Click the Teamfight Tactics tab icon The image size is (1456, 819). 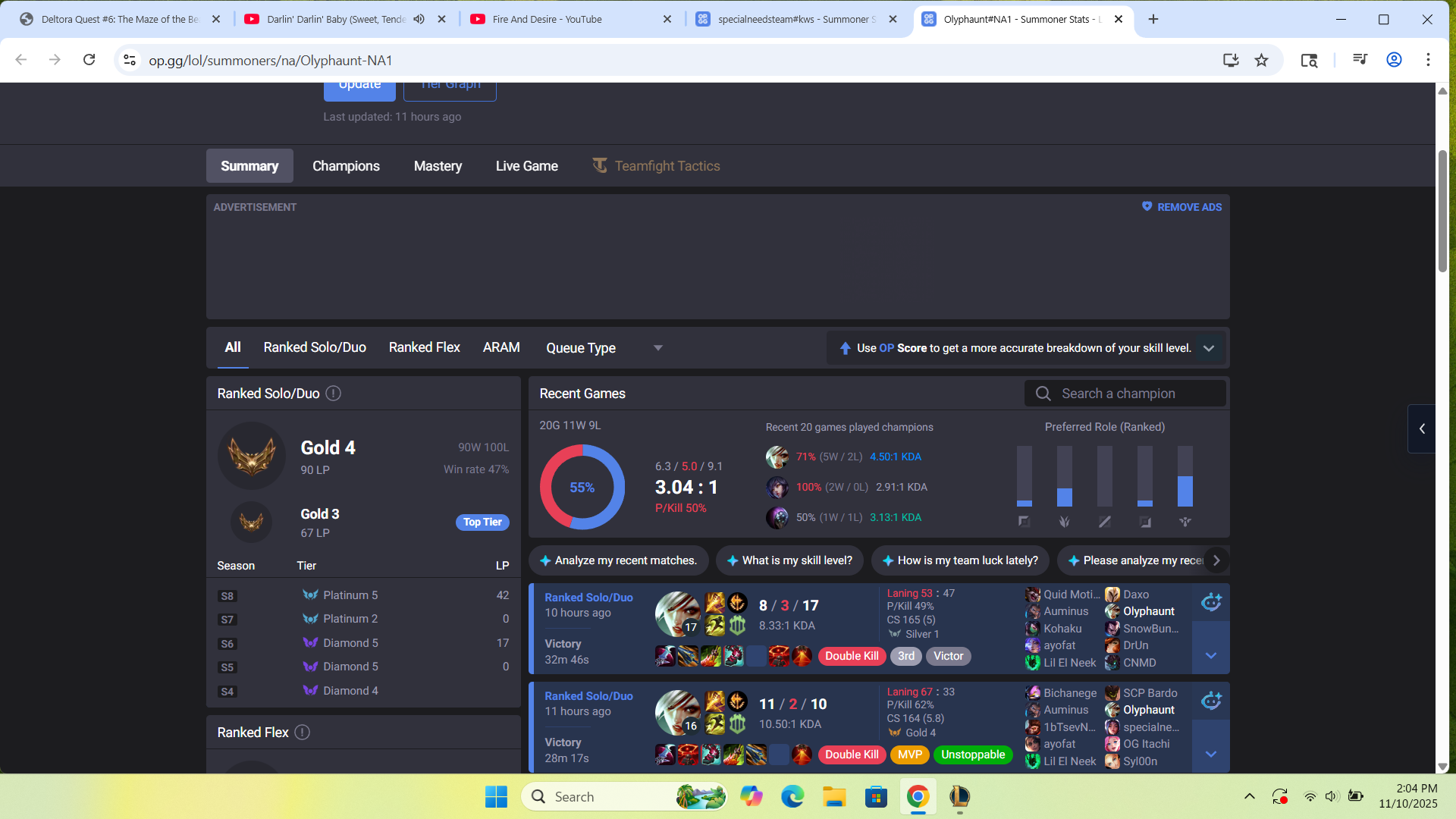[600, 165]
